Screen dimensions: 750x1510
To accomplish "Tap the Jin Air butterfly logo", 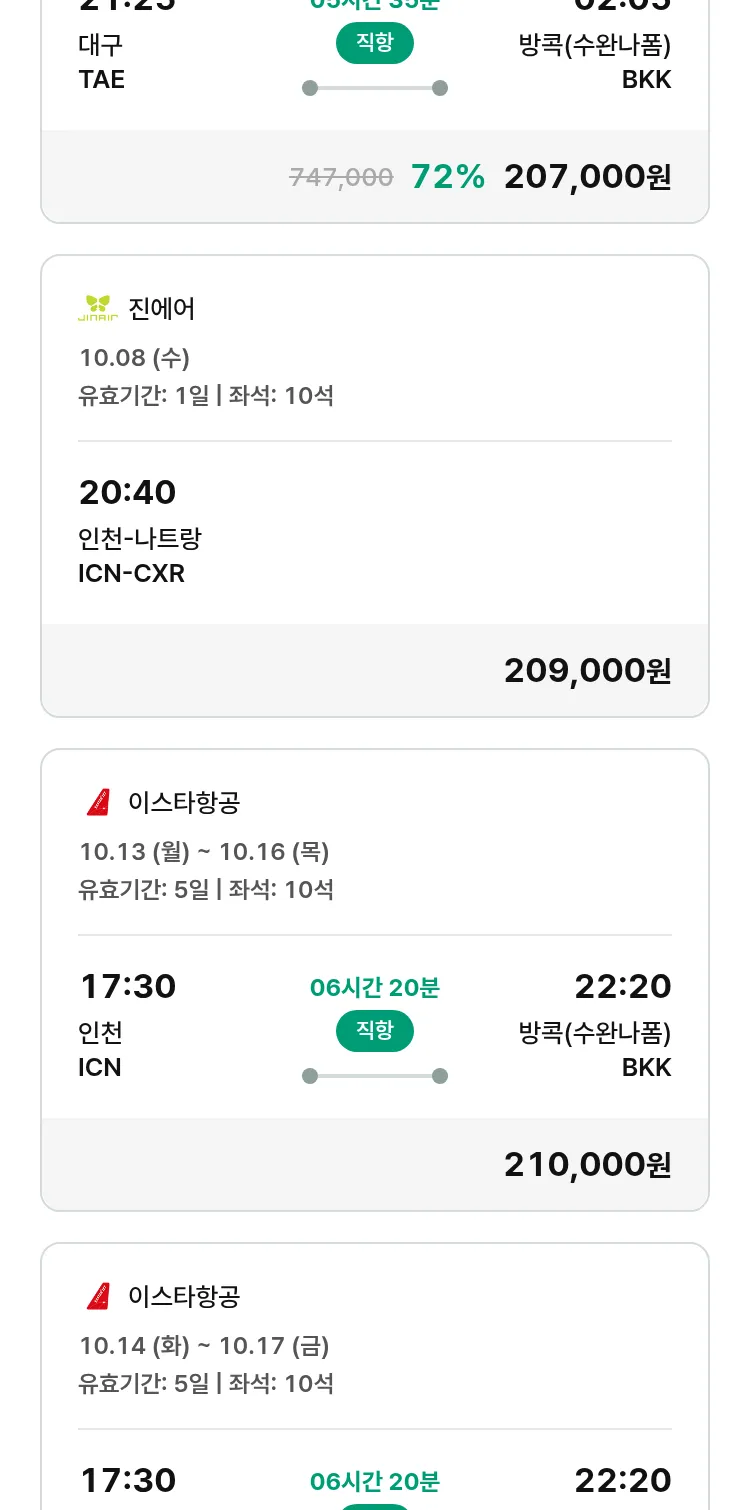I will pos(98,308).
